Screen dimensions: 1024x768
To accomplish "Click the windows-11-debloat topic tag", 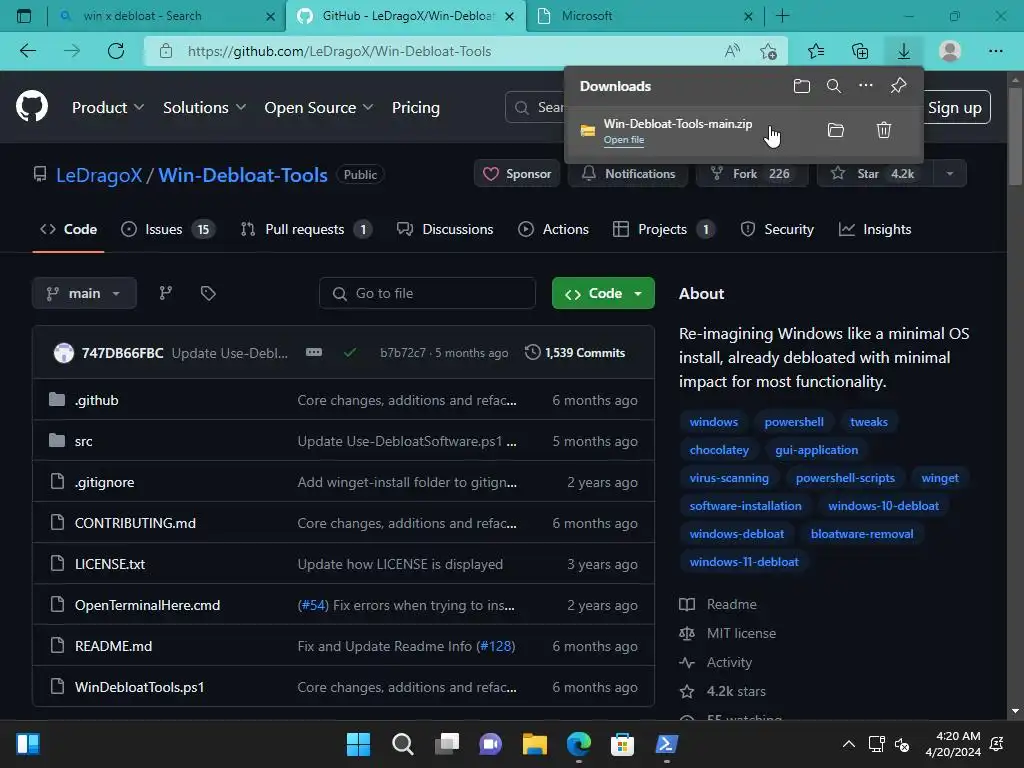I will tap(744, 562).
